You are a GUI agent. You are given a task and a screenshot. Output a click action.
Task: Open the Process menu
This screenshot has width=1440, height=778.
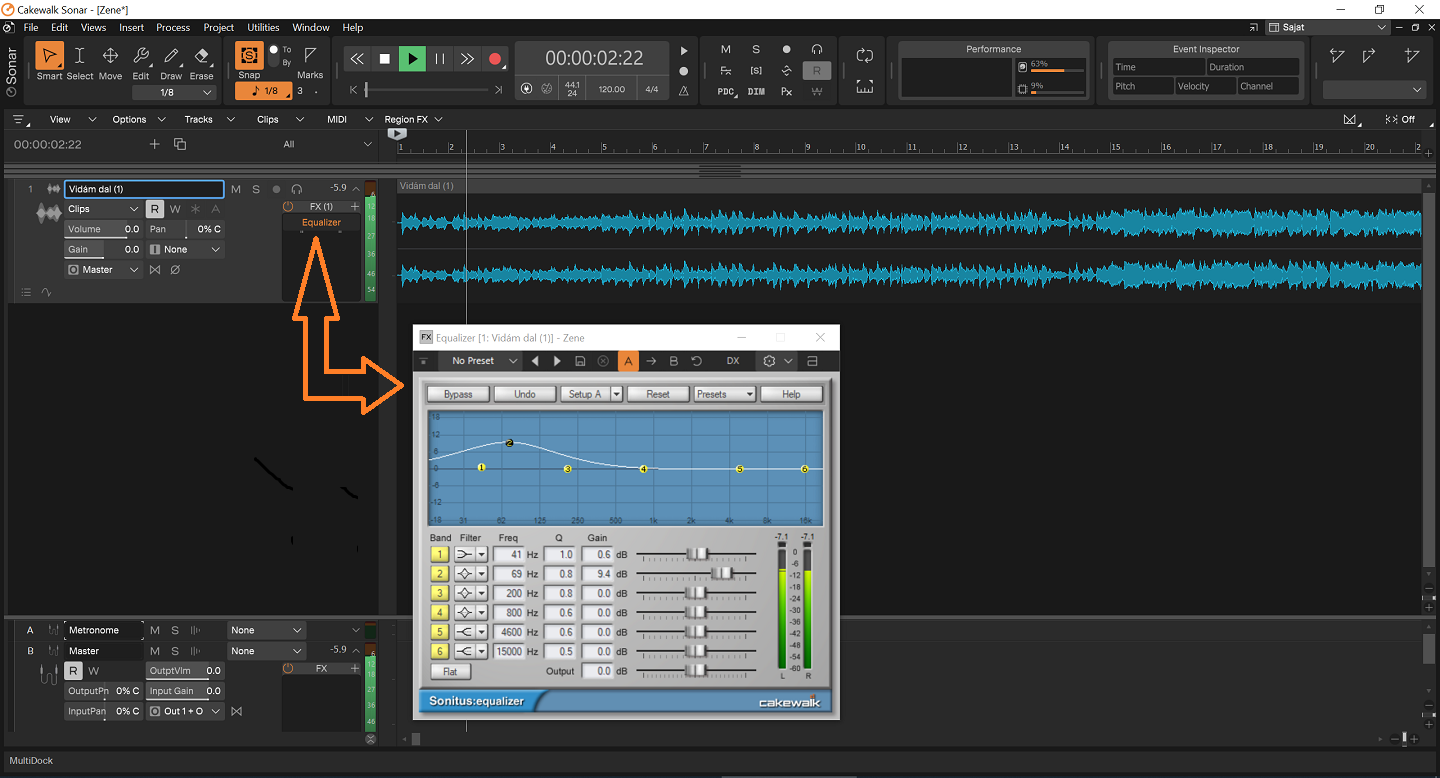(x=173, y=28)
